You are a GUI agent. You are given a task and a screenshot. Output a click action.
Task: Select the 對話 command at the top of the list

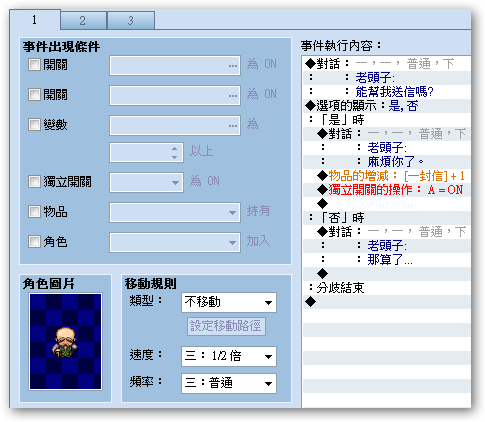387,64
